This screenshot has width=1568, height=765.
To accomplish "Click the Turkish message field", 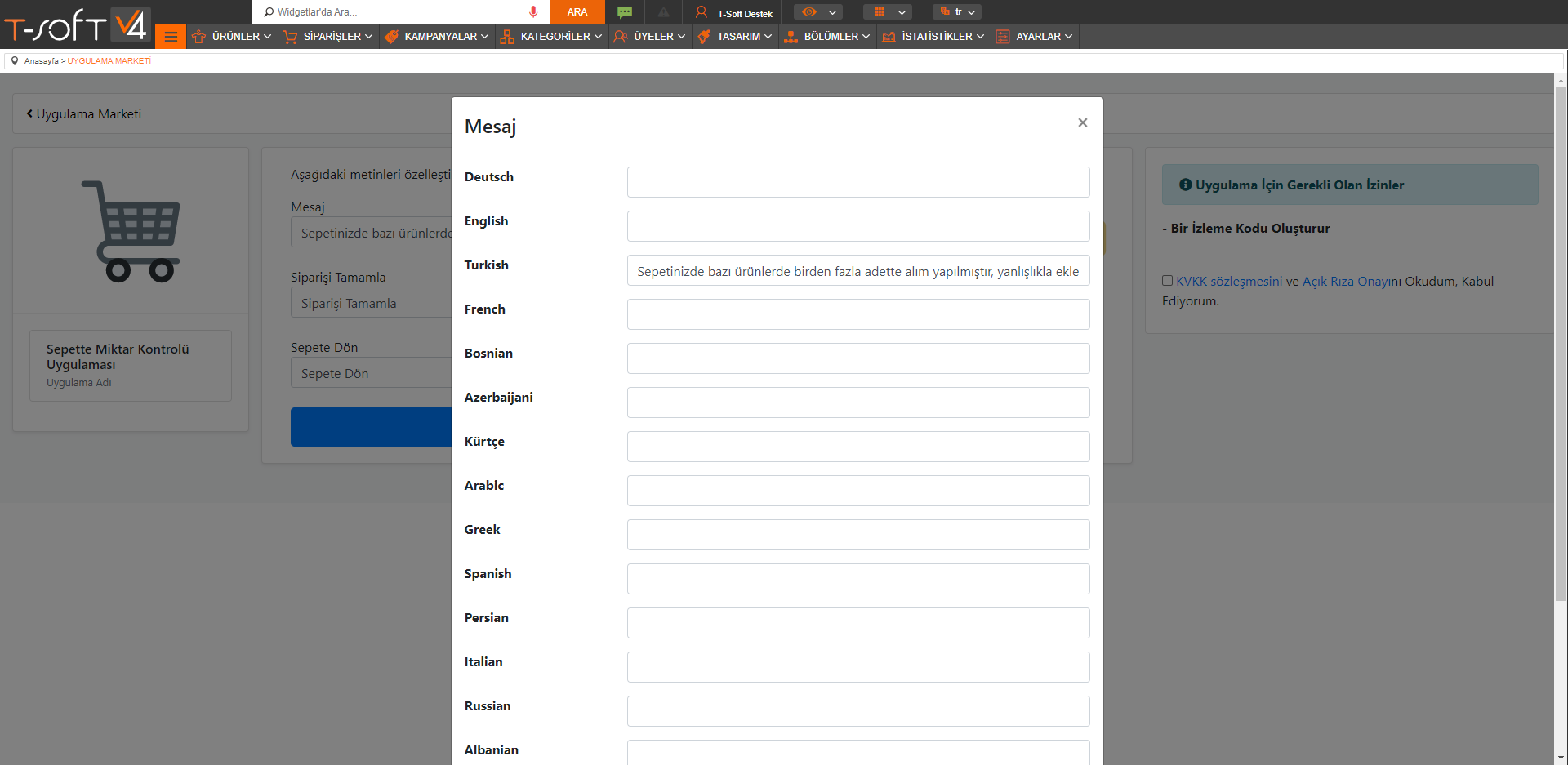I will (858, 270).
